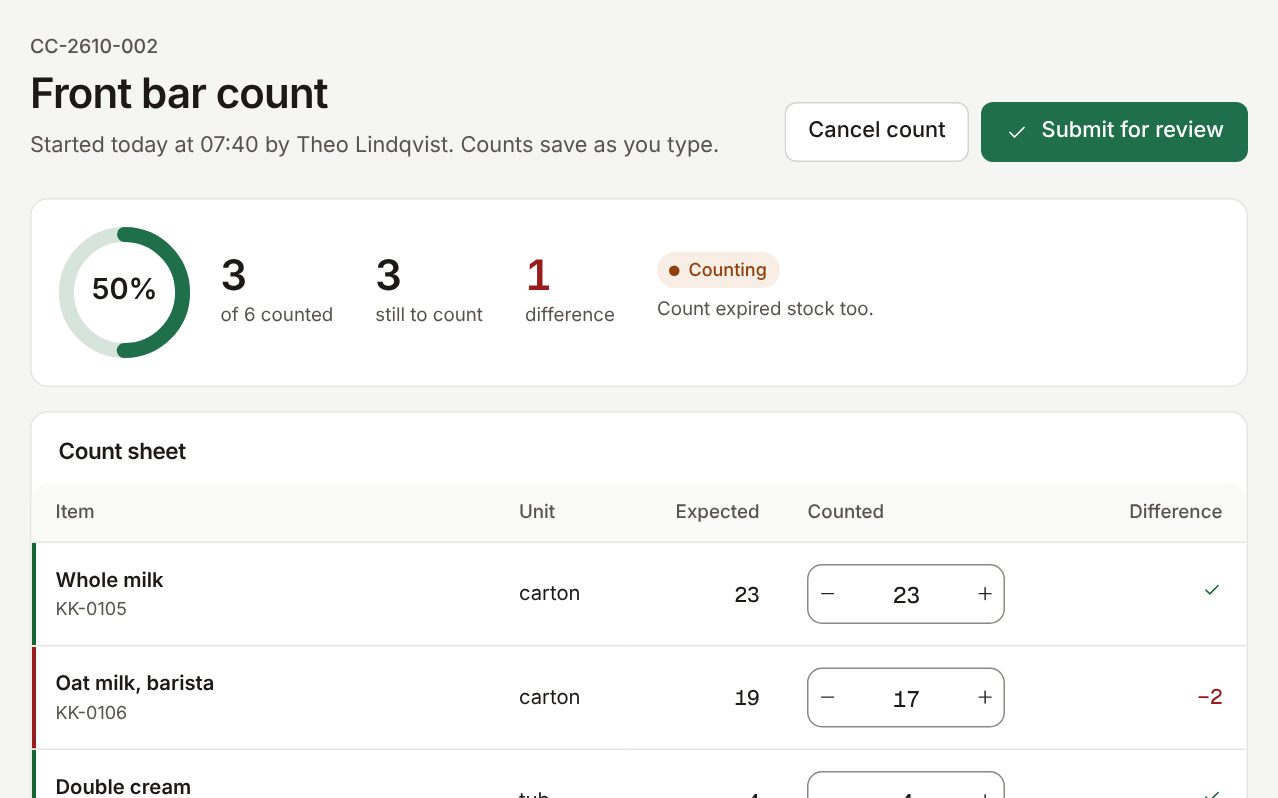Click the −2 difference for Oat milk

click(x=1210, y=697)
